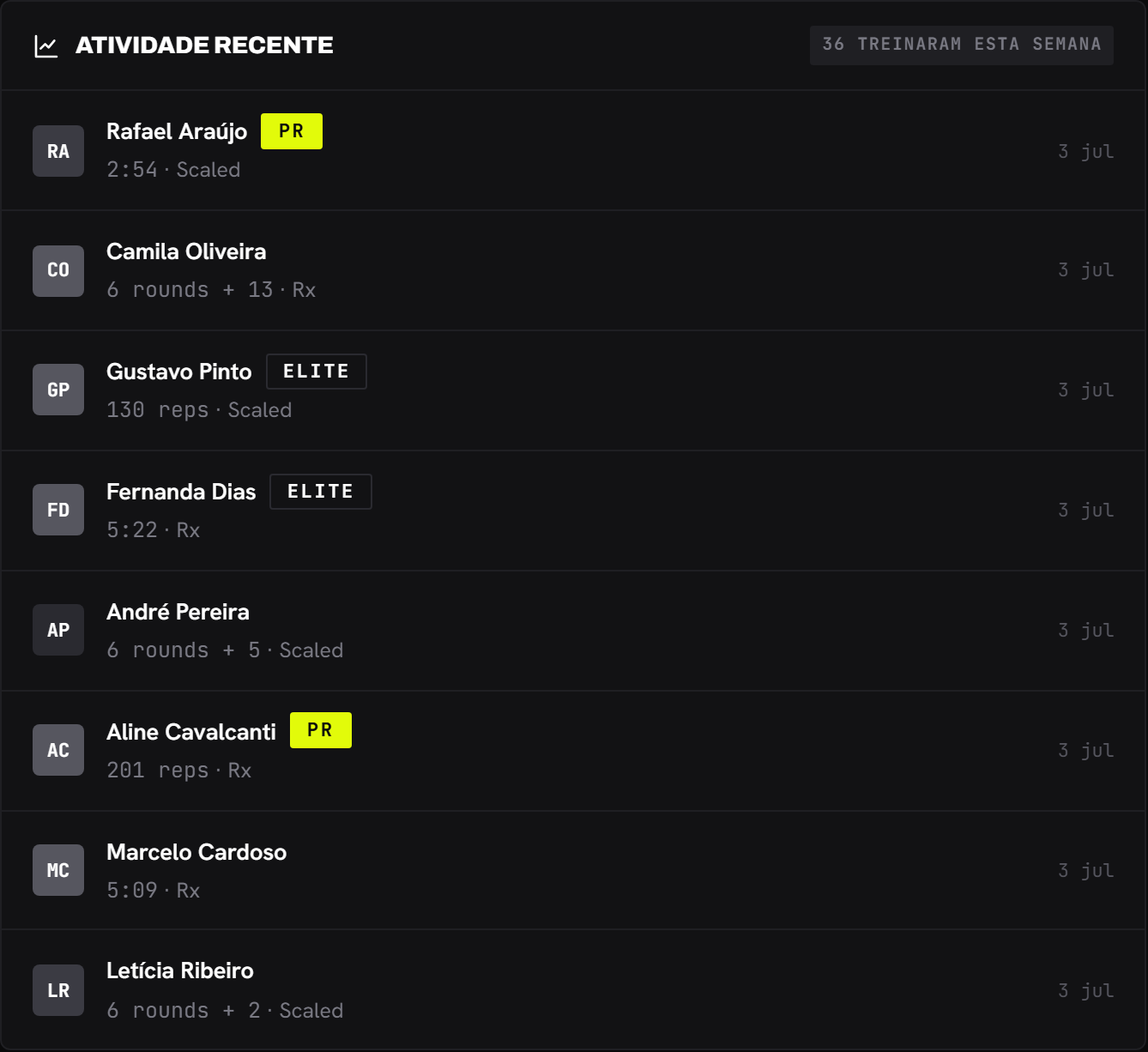Click the AP avatar for André Pereira
This screenshot has height=1052, width=1148.
tap(58, 630)
